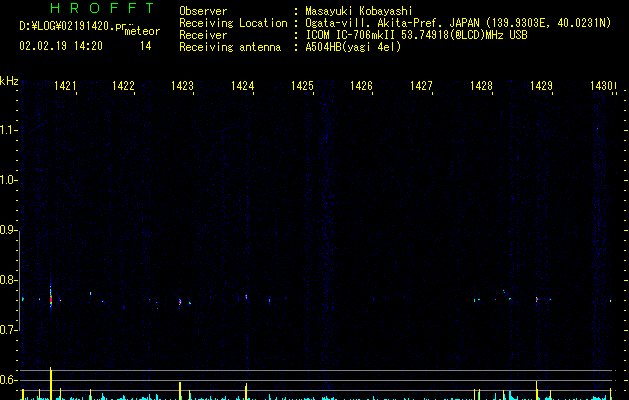Click the 0.9 kHz frequency tick label

(8, 230)
